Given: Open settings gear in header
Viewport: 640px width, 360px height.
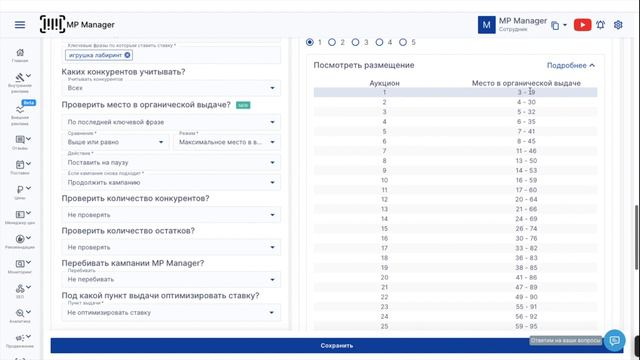Looking at the screenshot, I should pyautogui.click(x=618, y=25).
